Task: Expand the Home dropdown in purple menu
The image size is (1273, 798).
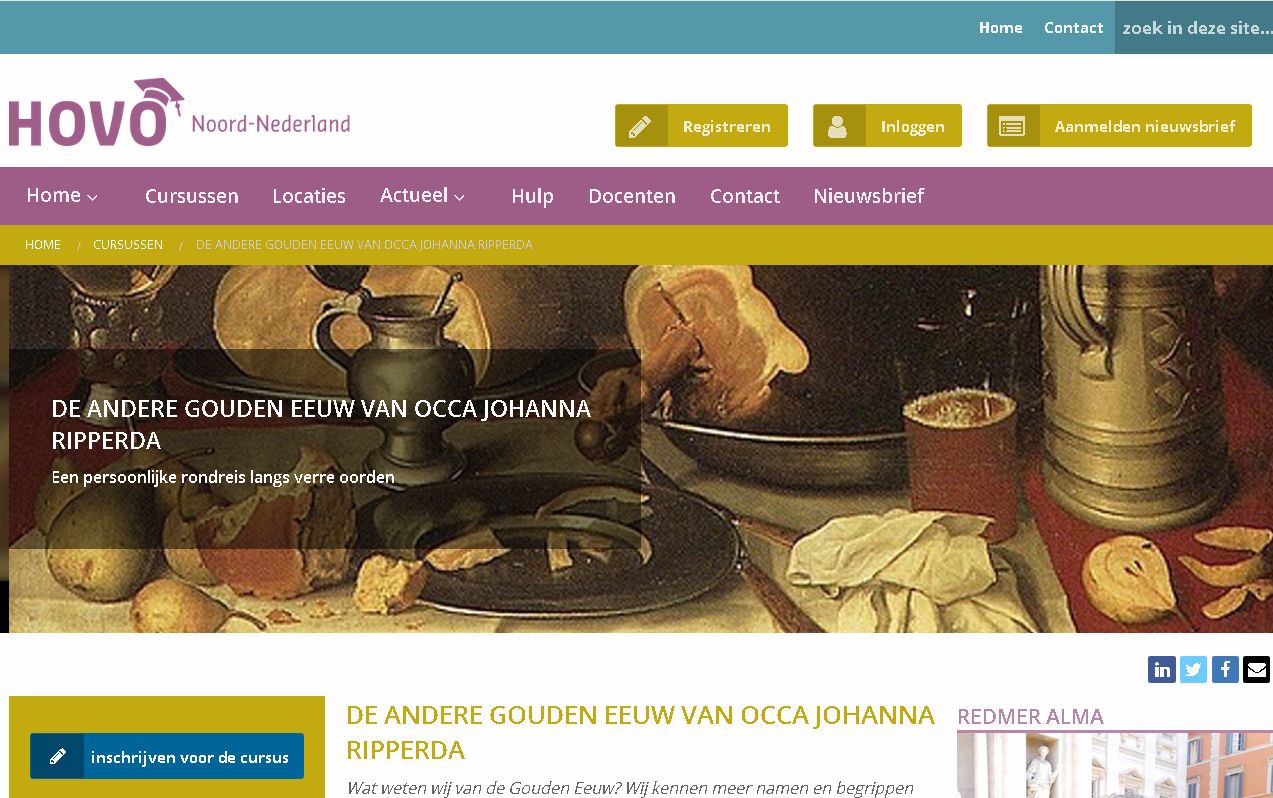Action: (x=62, y=195)
